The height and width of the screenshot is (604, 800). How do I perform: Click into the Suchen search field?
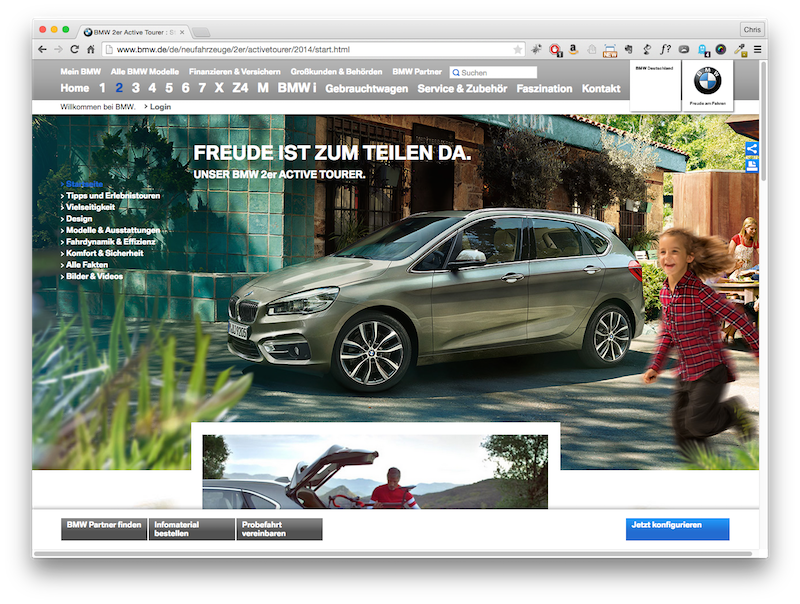coord(497,73)
